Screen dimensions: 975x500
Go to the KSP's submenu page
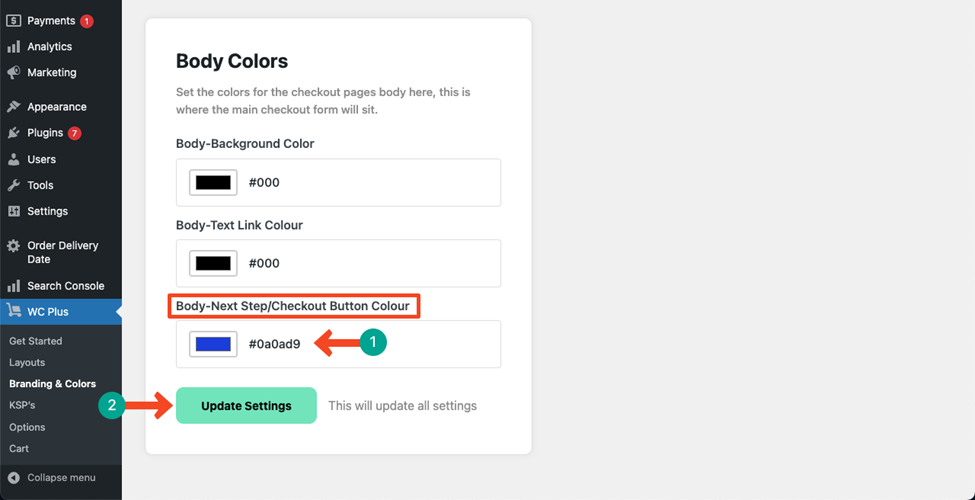pos(22,405)
